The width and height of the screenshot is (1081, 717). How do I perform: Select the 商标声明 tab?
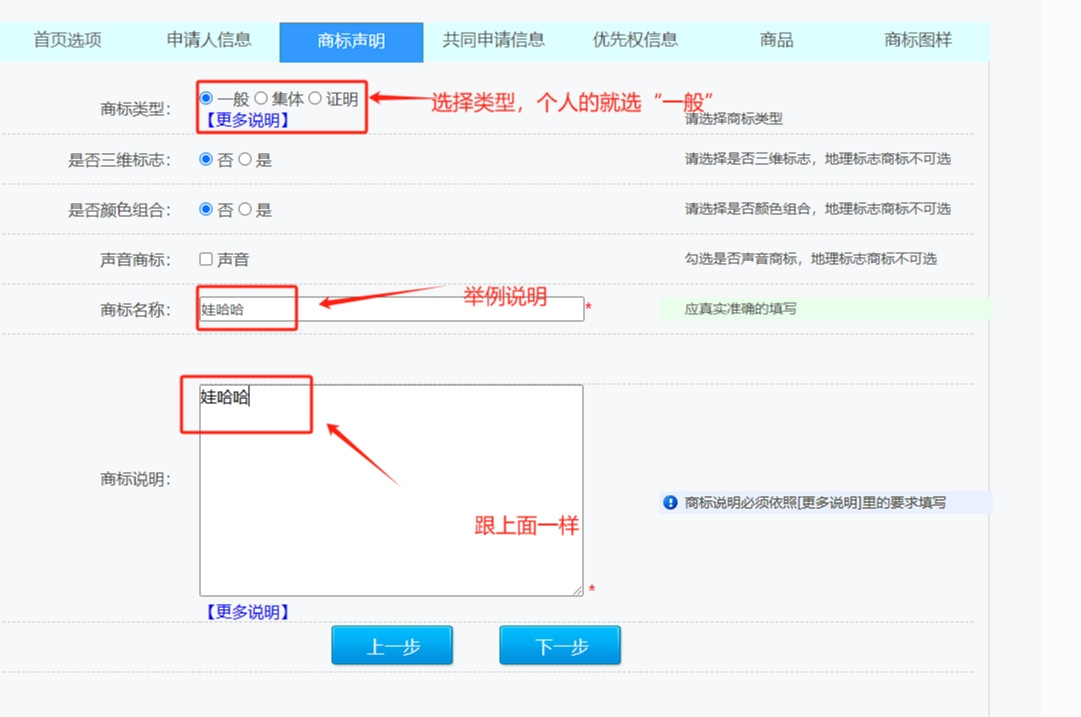click(351, 42)
